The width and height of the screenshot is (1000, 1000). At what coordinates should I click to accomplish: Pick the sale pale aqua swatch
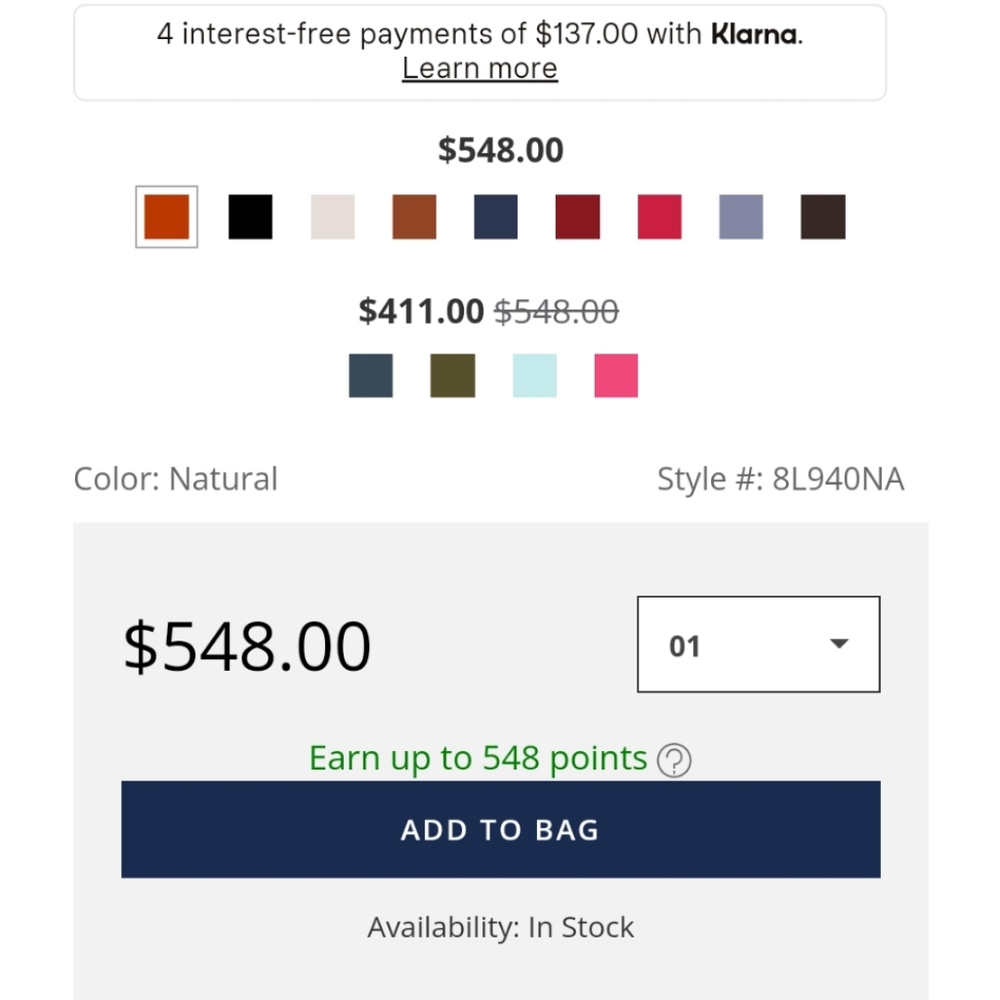tap(534, 376)
